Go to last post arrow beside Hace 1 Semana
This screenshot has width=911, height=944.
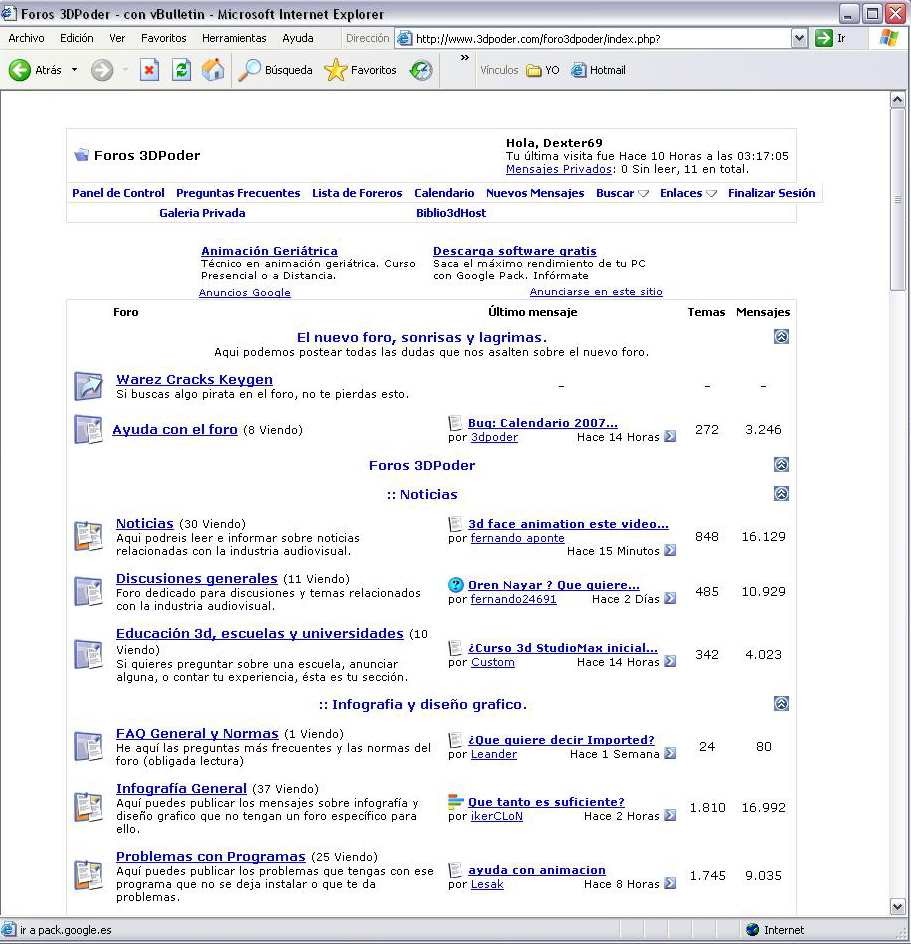tap(670, 753)
